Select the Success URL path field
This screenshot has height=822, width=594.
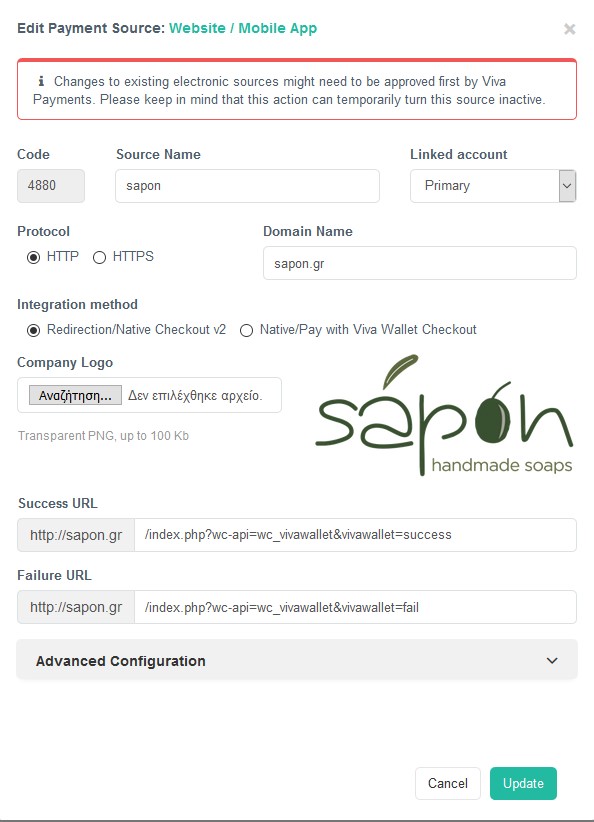[x=358, y=534]
